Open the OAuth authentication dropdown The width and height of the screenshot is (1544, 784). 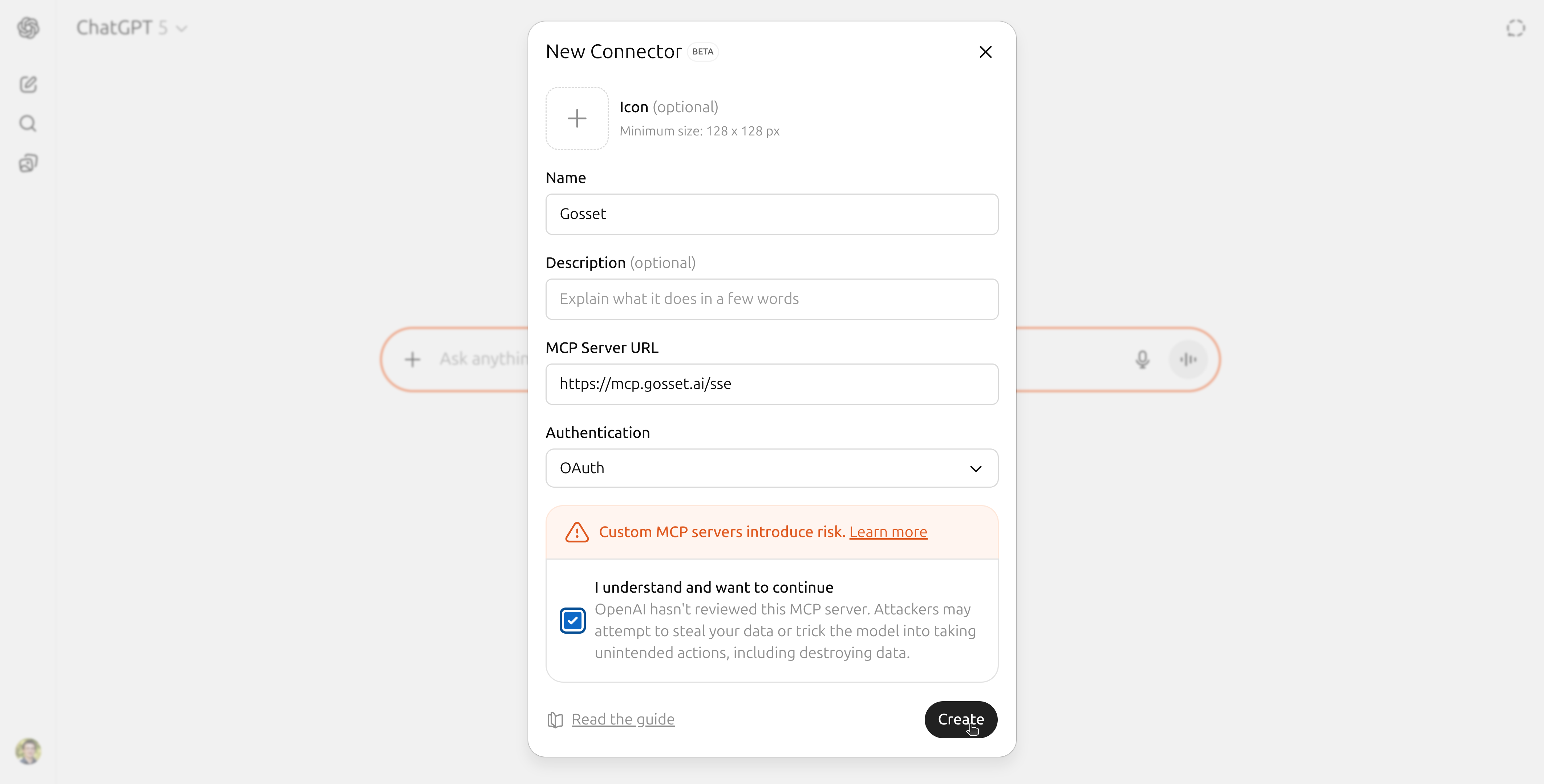771,468
